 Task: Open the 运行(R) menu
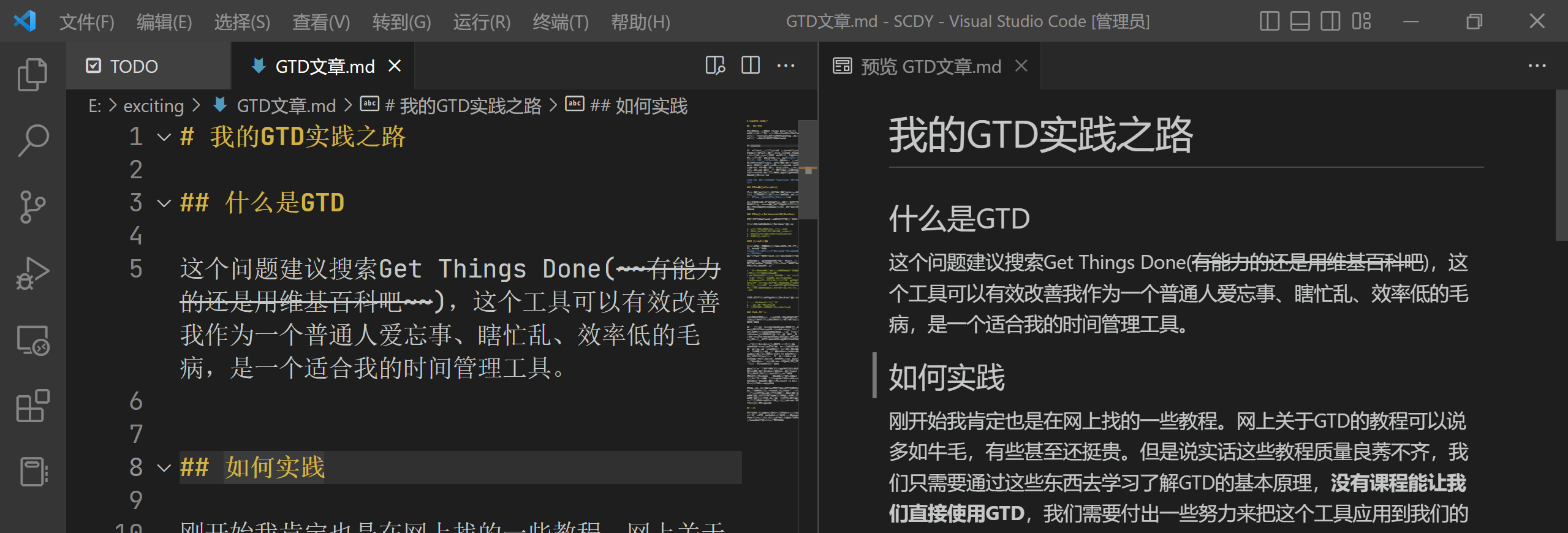482,22
